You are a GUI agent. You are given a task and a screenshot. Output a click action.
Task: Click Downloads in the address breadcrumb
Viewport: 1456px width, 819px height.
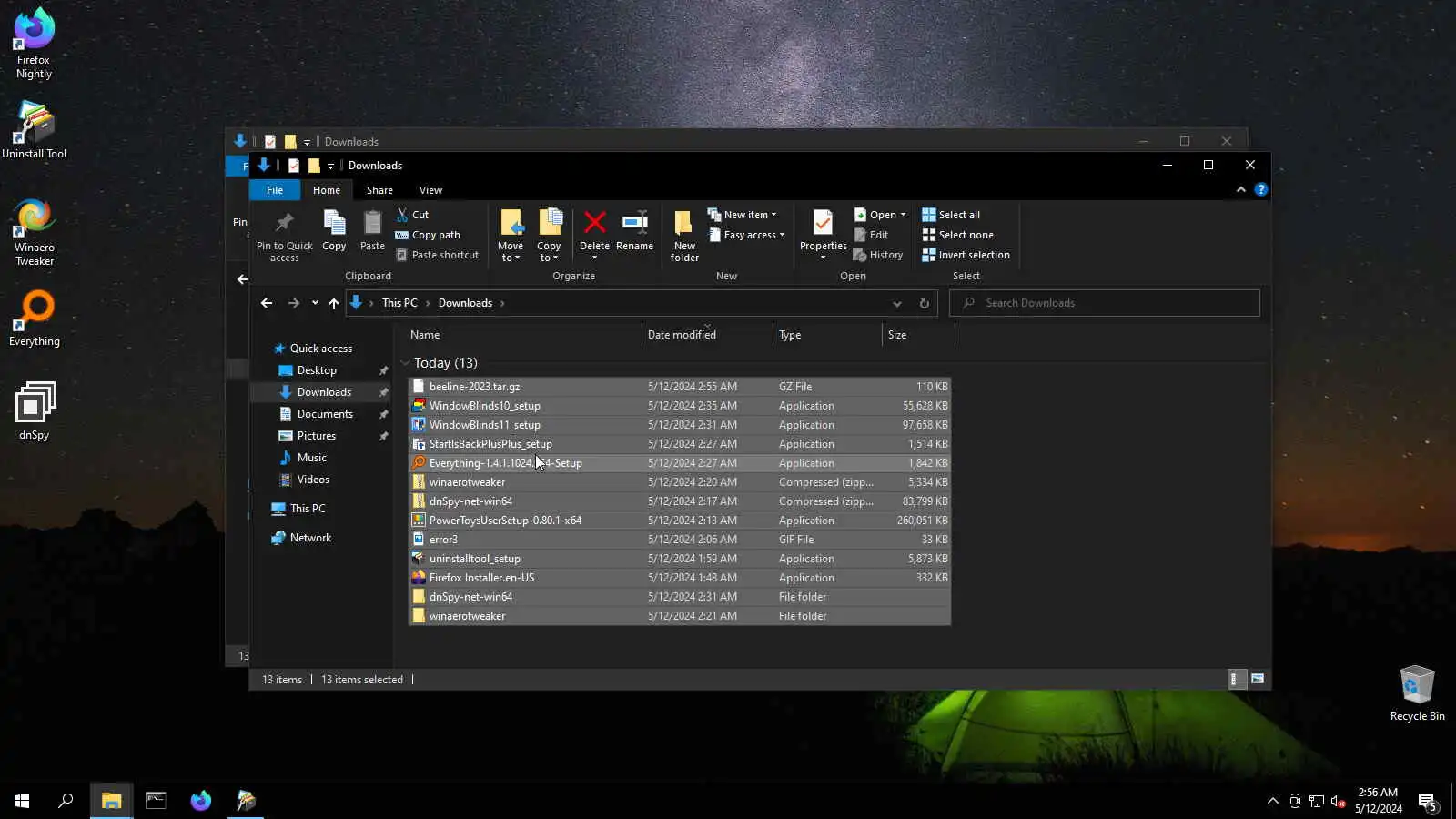(465, 303)
